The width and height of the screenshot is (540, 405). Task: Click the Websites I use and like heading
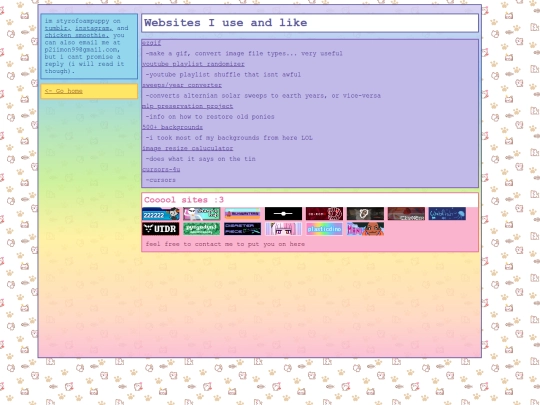[226, 23]
